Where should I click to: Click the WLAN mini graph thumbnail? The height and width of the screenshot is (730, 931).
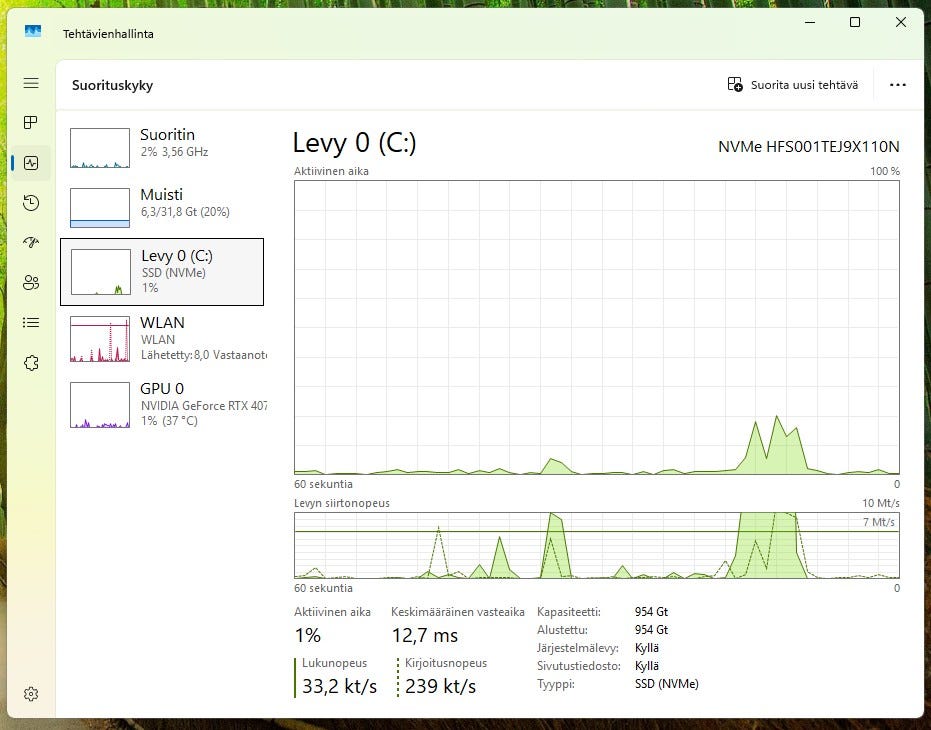click(100, 339)
